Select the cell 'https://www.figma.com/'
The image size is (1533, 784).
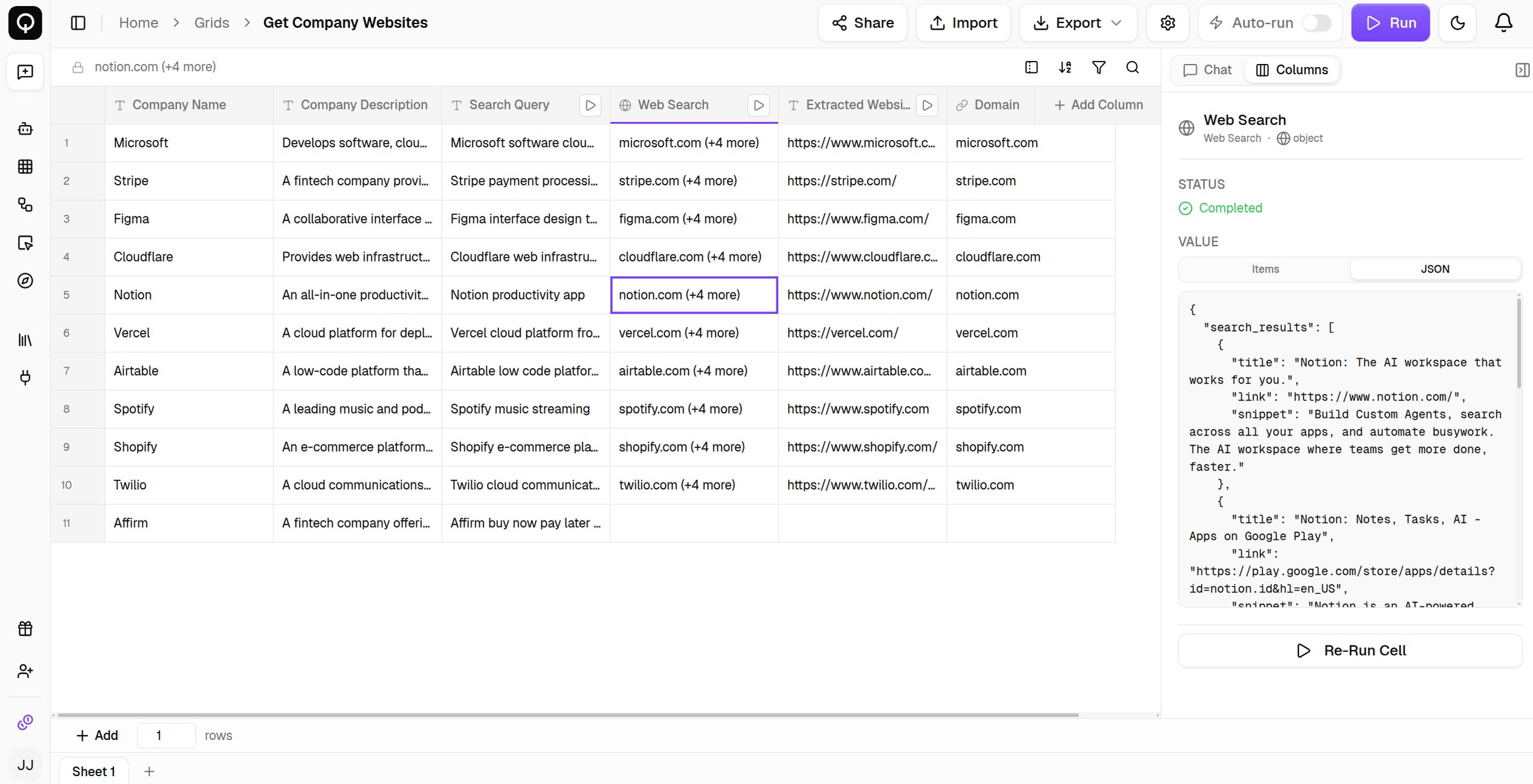[862, 219]
